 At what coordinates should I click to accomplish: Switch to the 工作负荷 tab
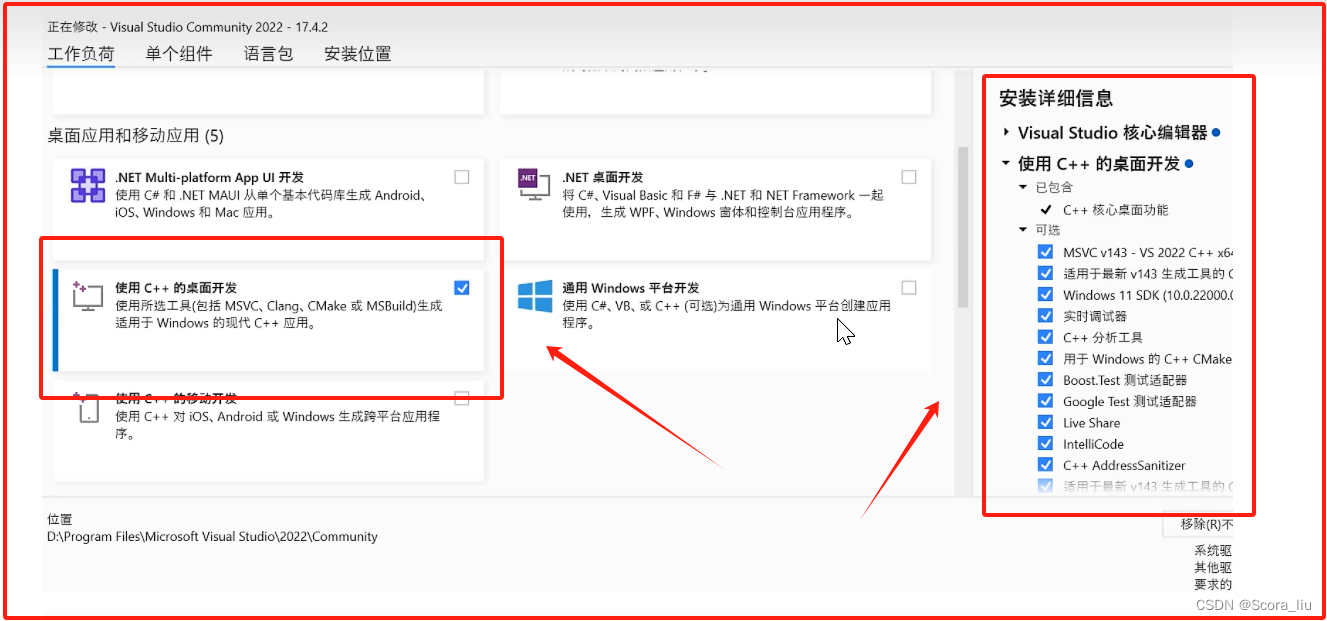81,54
